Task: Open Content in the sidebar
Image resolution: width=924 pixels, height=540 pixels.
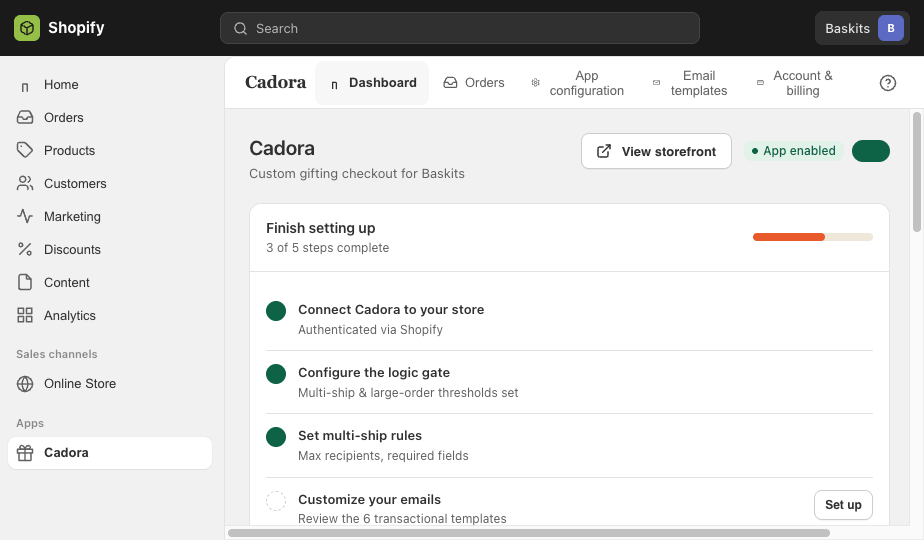Action: [110, 282]
